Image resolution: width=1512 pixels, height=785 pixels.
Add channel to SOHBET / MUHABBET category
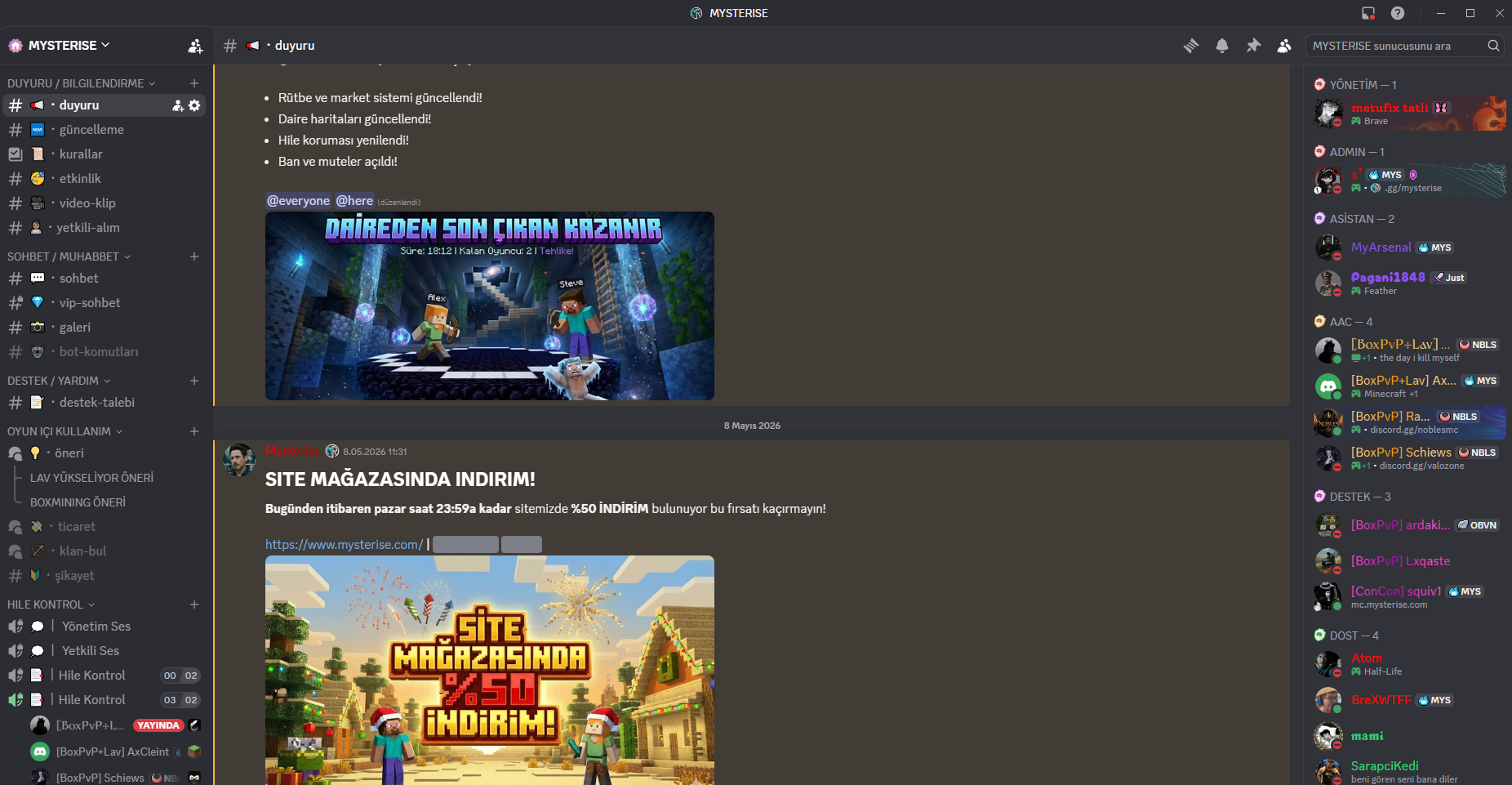(194, 256)
